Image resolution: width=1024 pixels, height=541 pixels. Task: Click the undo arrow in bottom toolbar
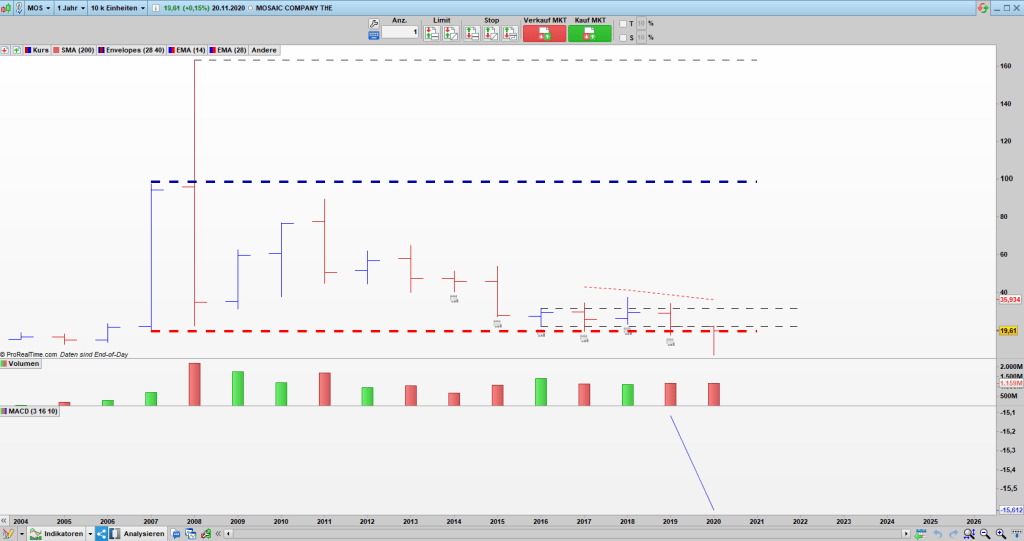[938, 534]
